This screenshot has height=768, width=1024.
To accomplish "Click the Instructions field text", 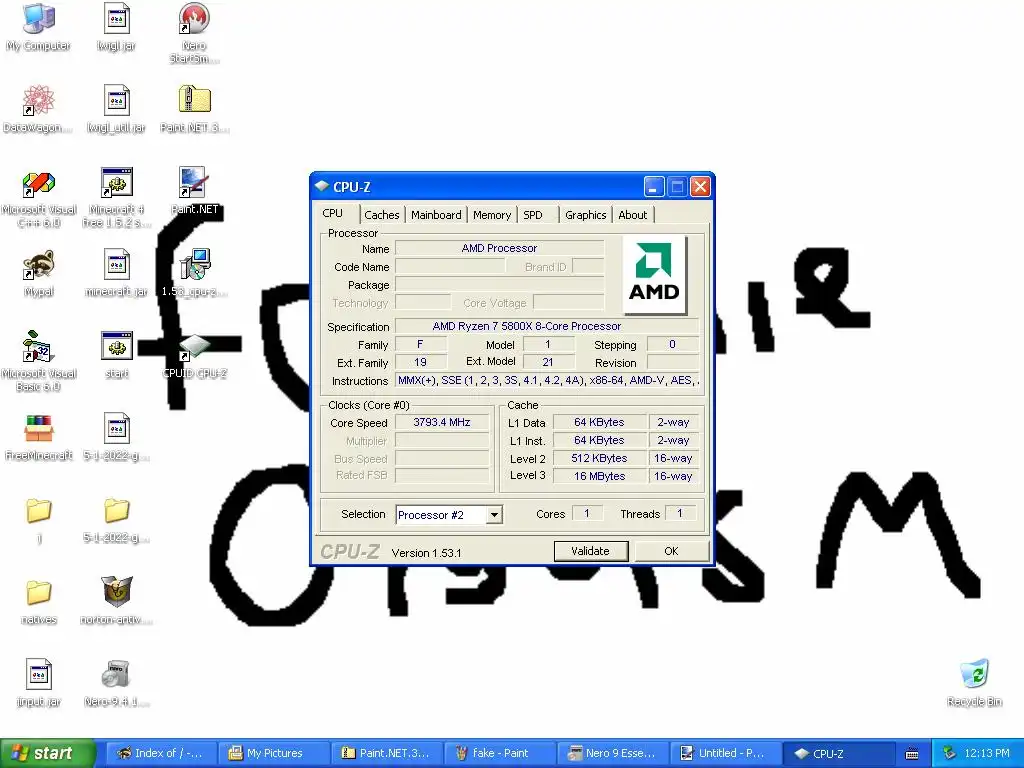I will pyautogui.click(x=547, y=381).
